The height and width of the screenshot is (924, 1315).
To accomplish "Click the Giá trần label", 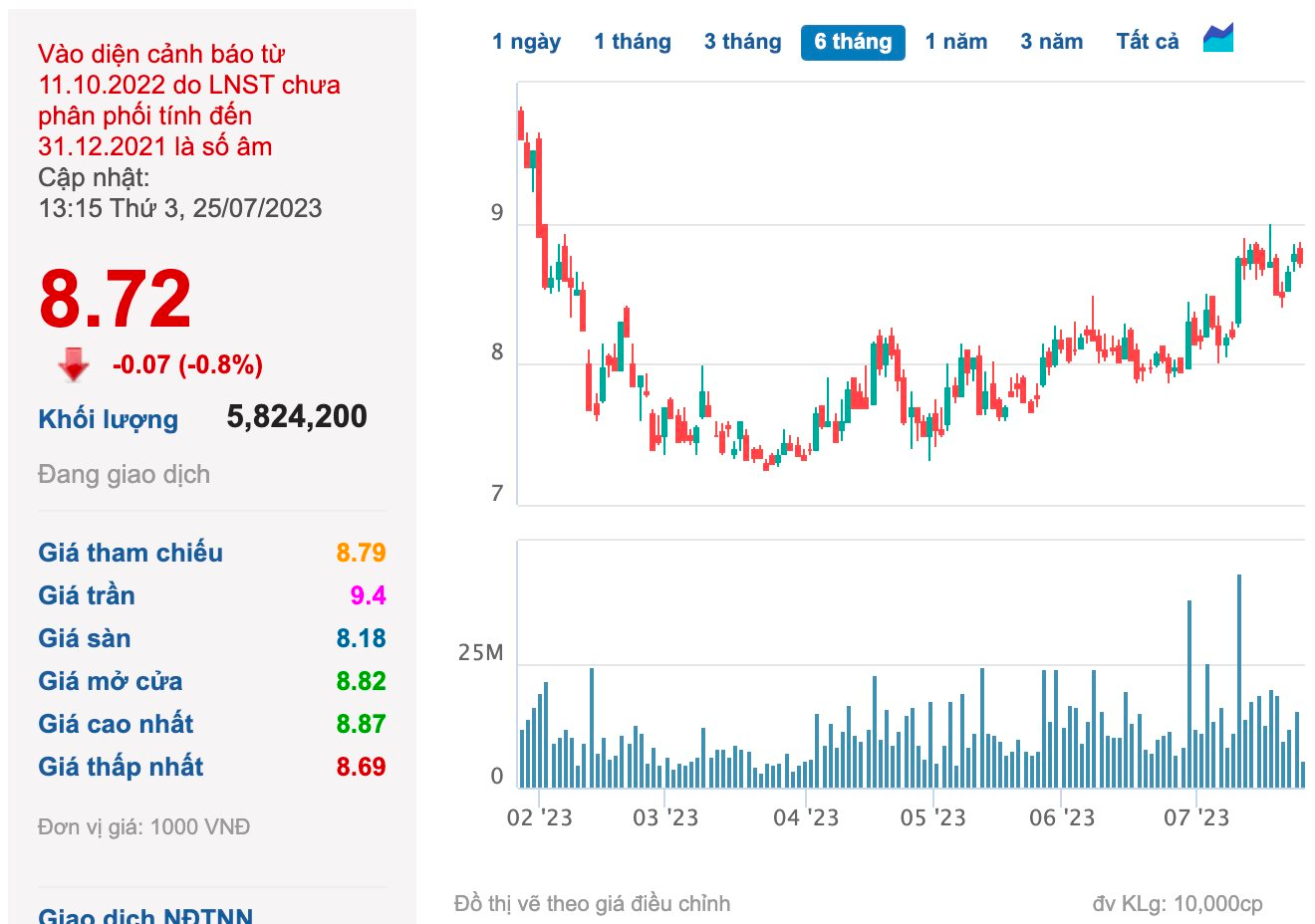I will coord(87,595).
